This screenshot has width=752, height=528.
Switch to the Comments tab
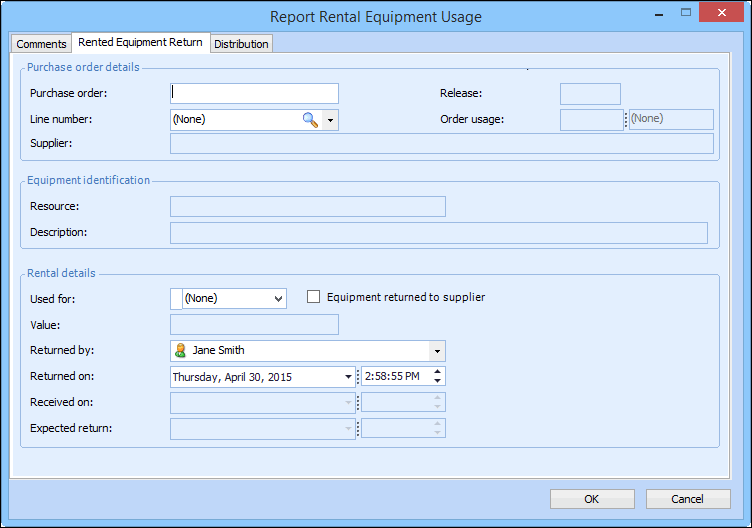pyautogui.click(x=41, y=44)
